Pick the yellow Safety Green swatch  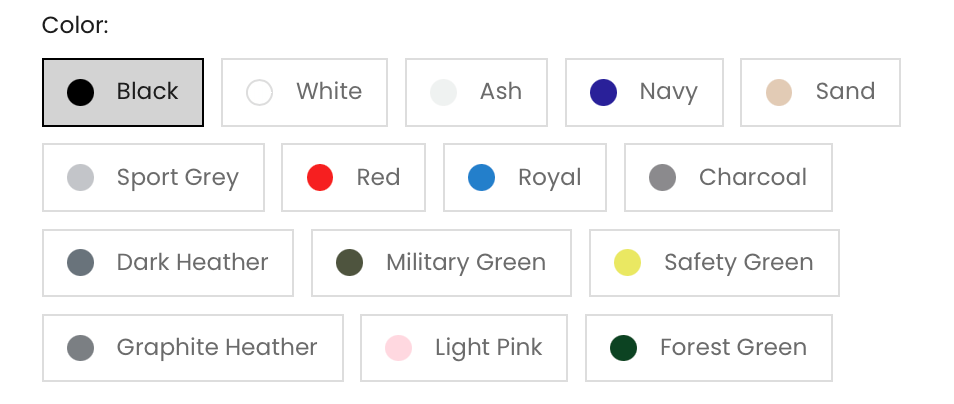tap(627, 263)
